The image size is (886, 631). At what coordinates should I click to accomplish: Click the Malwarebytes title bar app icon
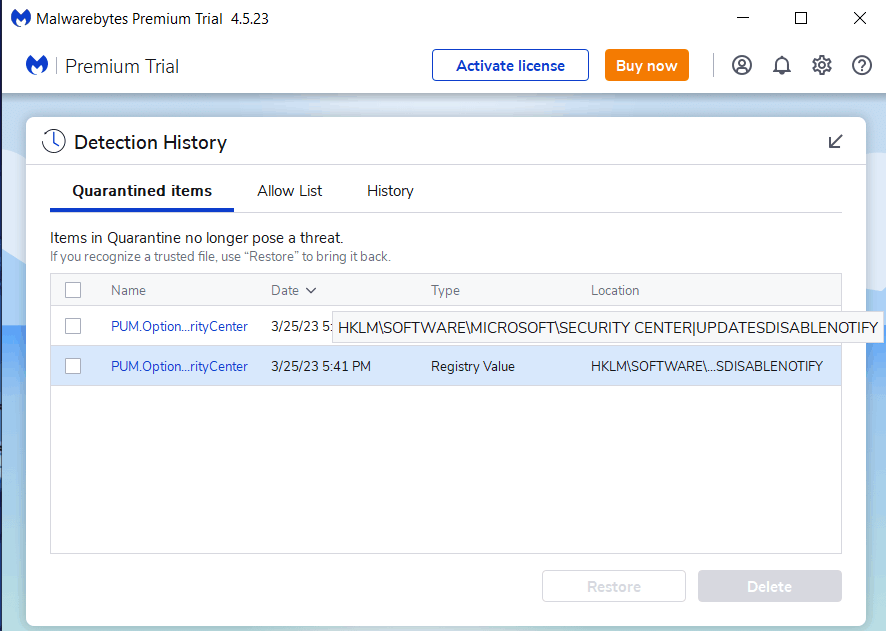21,18
